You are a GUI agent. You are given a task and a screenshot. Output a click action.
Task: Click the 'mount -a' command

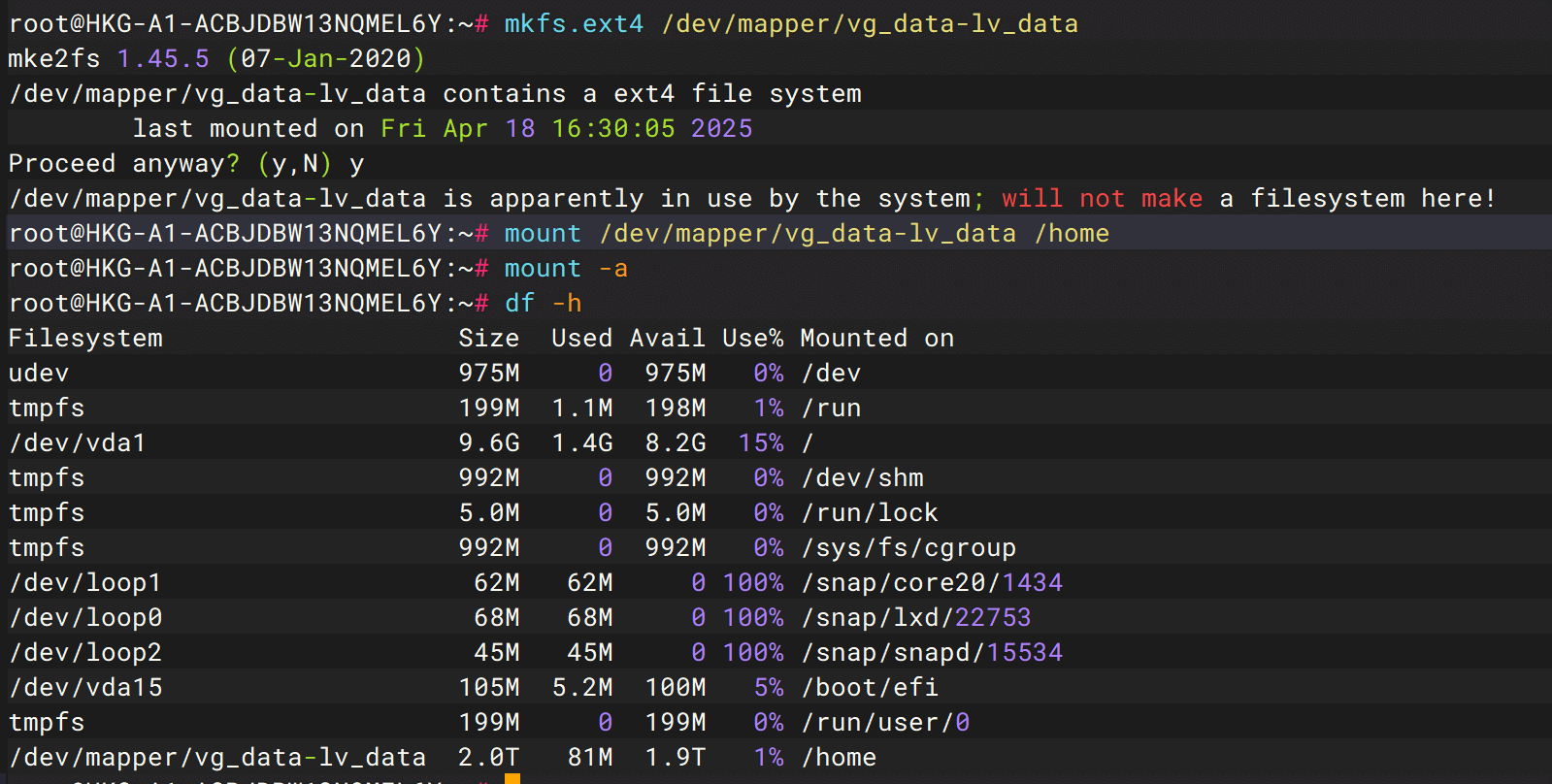tap(566, 269)
